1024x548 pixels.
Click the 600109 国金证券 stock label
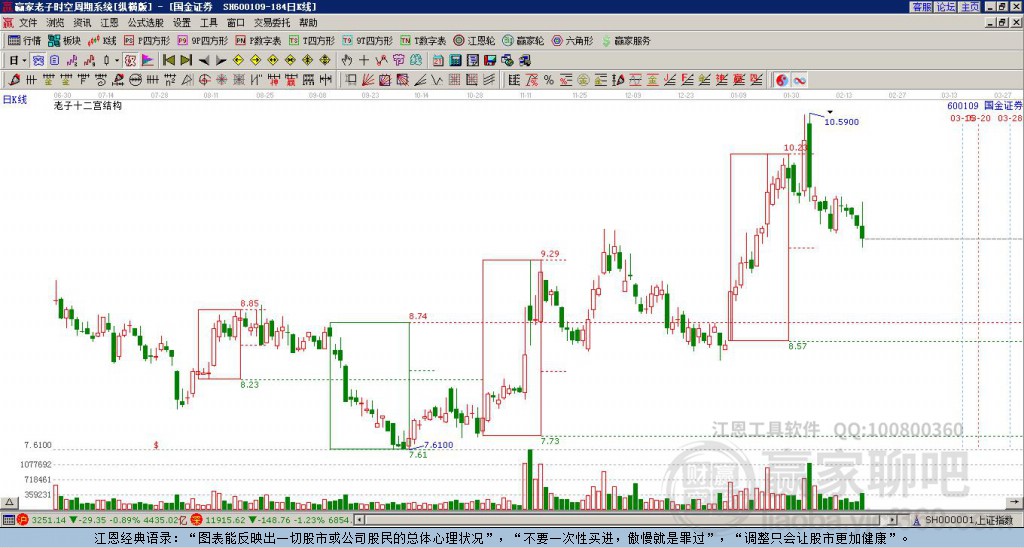pyautogui.click(x=984, y=106)
